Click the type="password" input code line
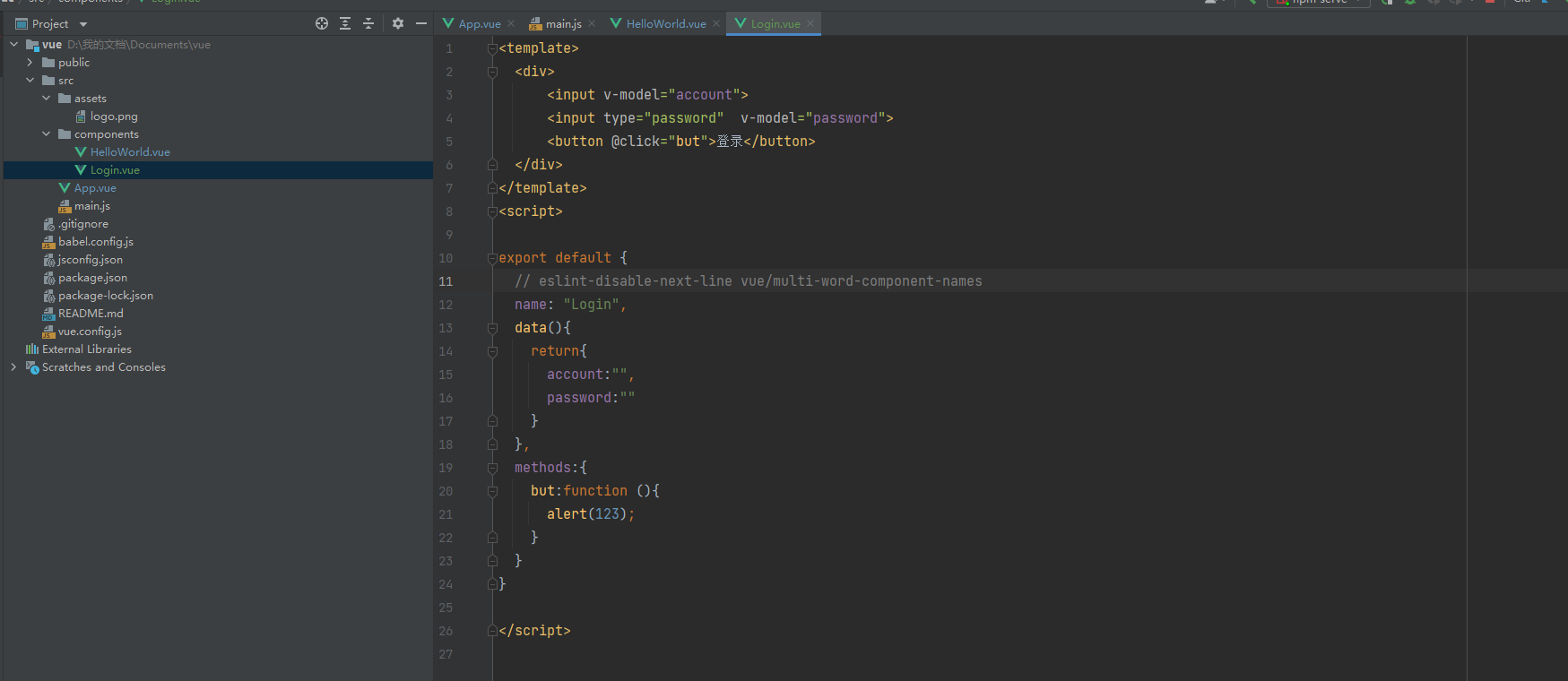This screenshot has height=681, width=1568. coord(720,118)
